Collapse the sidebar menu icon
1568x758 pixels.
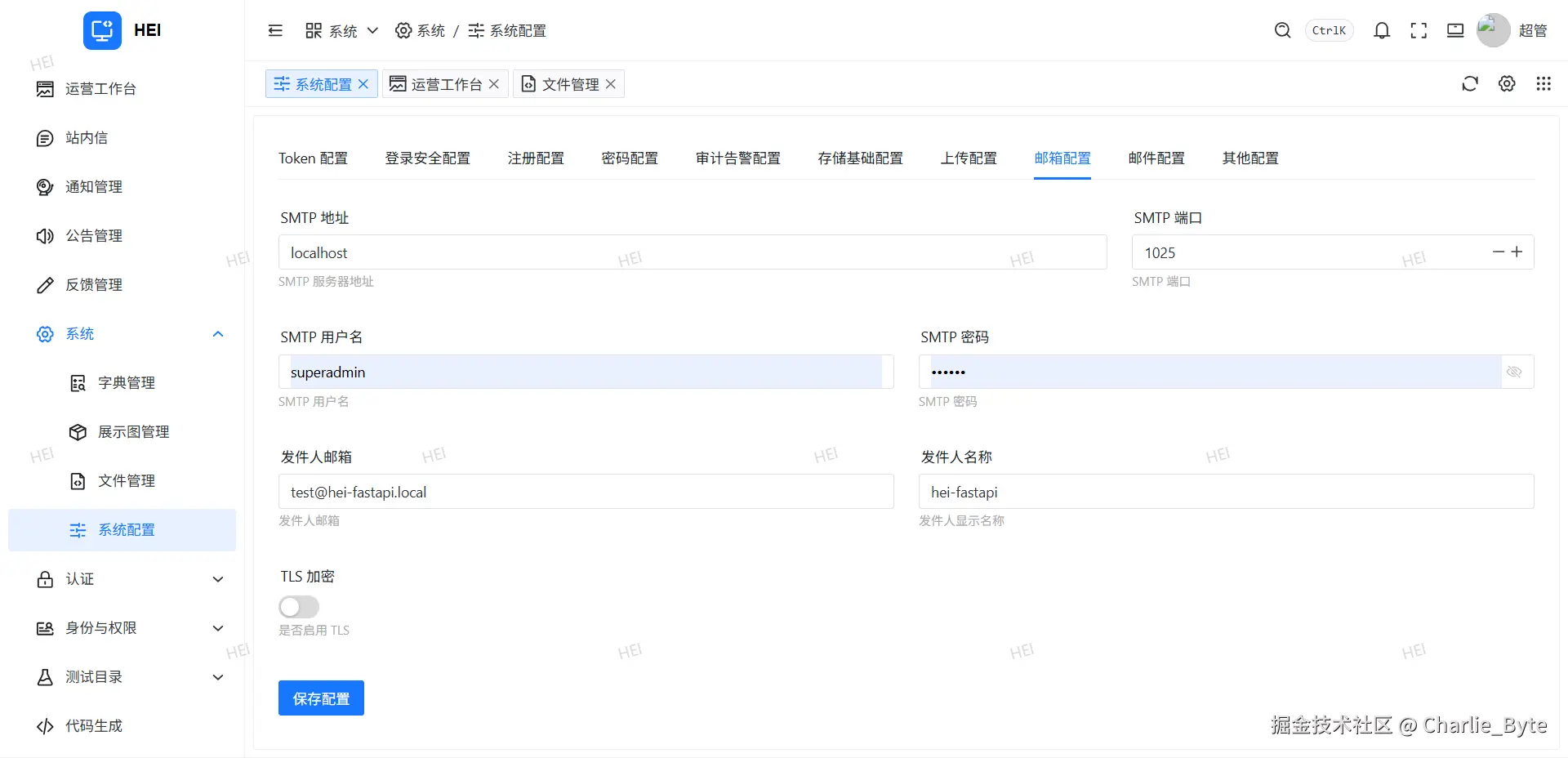(x=275, y=31)
